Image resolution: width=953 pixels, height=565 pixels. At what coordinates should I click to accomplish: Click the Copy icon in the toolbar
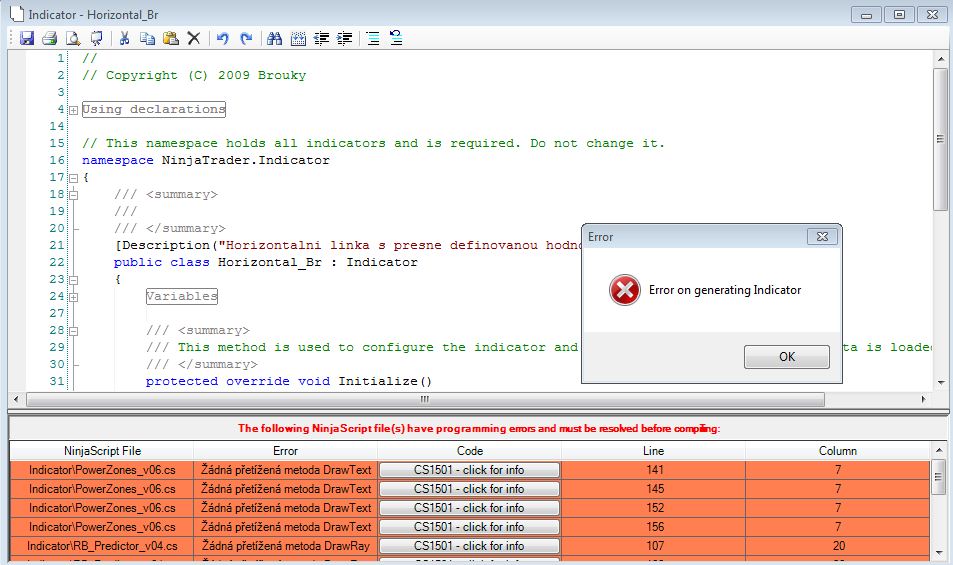click(148, 38)
